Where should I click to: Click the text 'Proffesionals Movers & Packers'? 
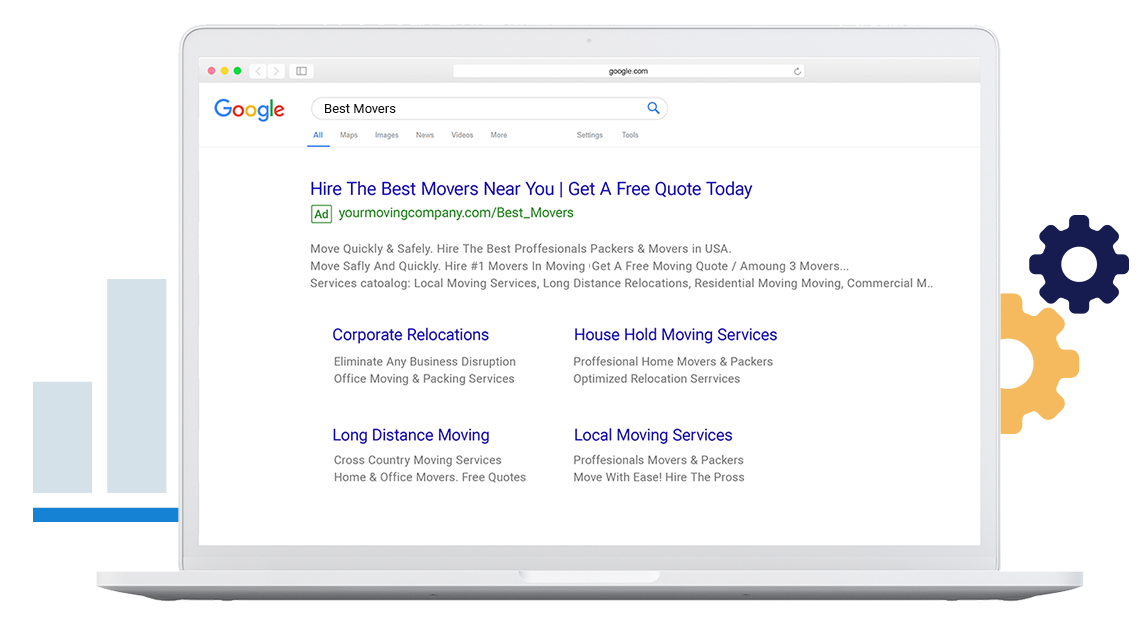[658, 460]
